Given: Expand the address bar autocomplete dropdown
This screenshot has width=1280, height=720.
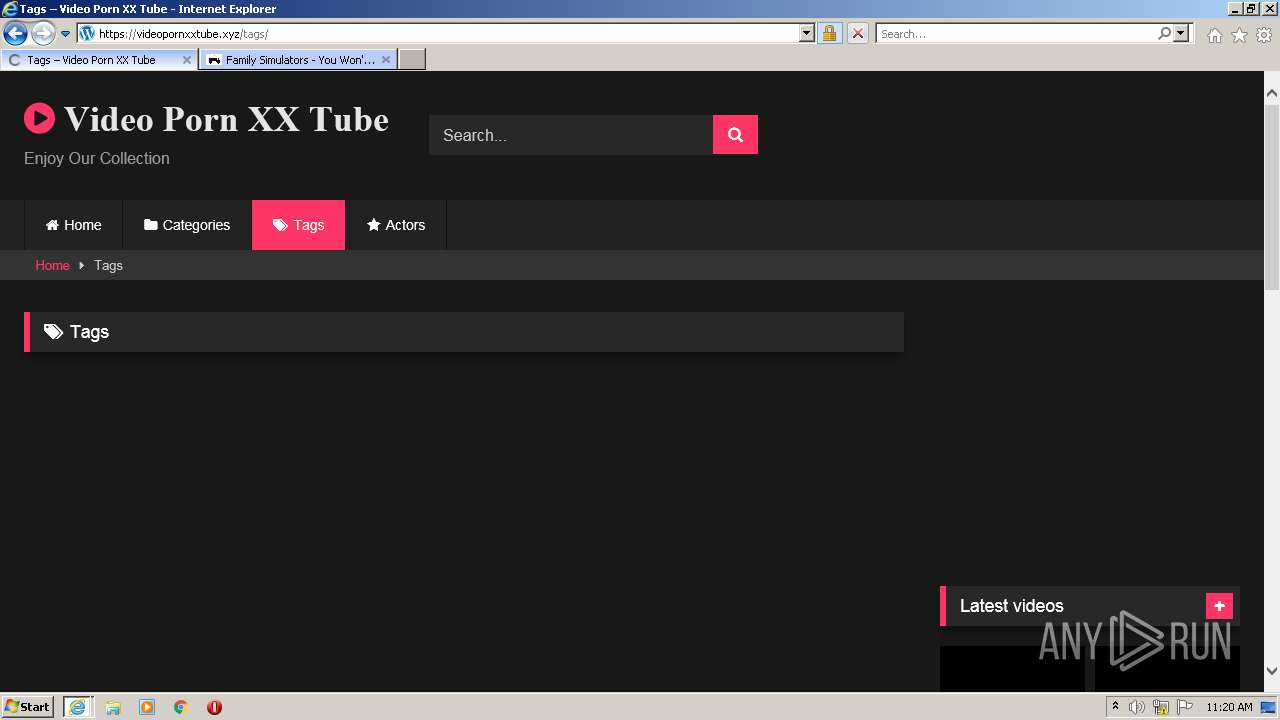Looking at the screenshot, I should click(807, 33).
